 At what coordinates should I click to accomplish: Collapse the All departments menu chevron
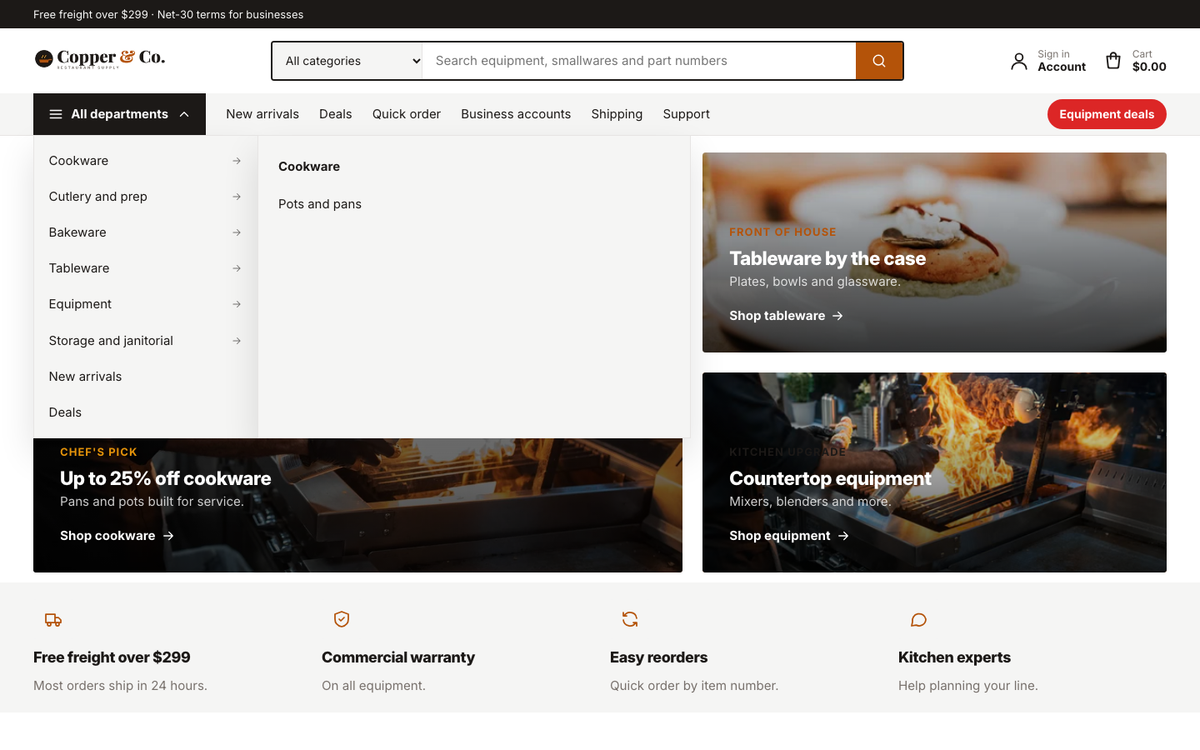pos(184,114)
